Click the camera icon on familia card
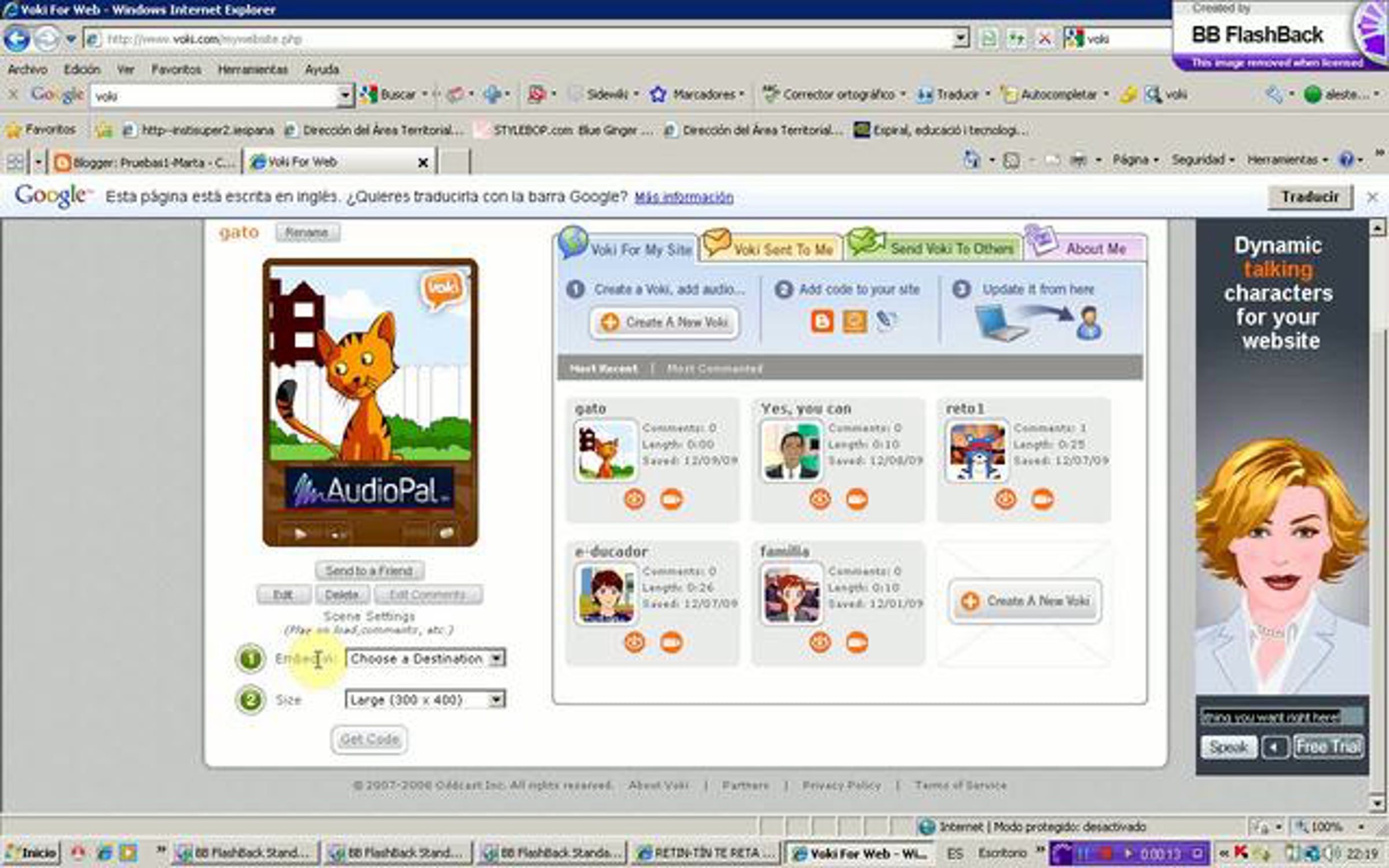Screen dimensions: 1389x868 click(857, 642)
